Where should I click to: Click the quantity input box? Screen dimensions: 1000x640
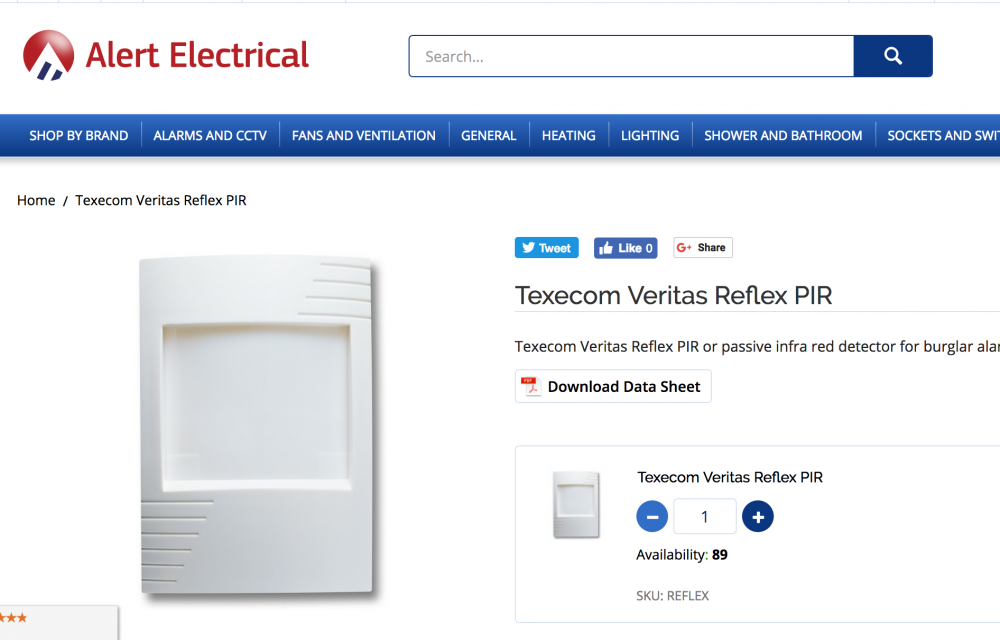(705, 516)
